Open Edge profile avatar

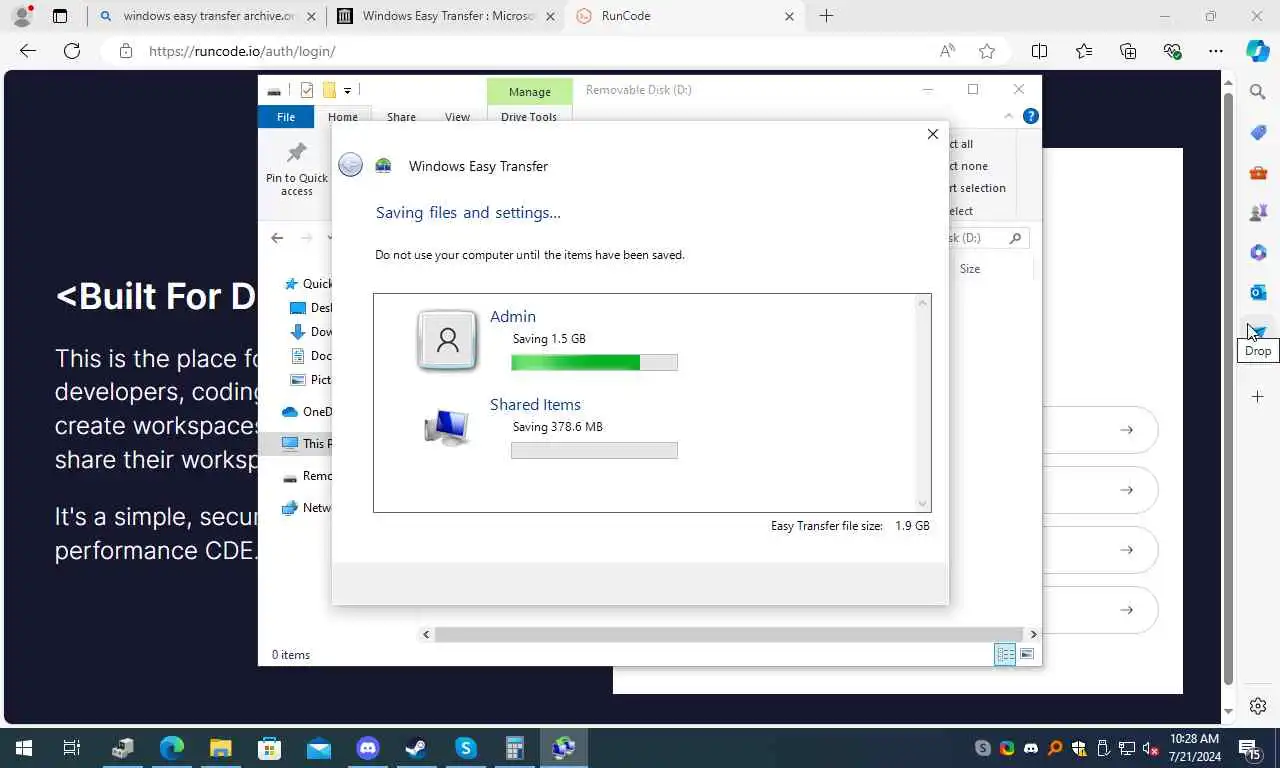pyautogui.click(x=21, y=16)
